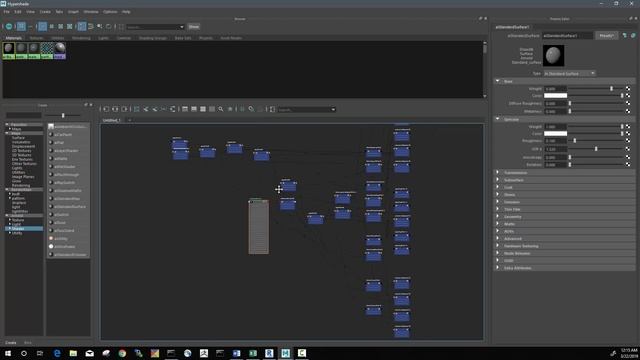Open the Options menu

[110, 12]
